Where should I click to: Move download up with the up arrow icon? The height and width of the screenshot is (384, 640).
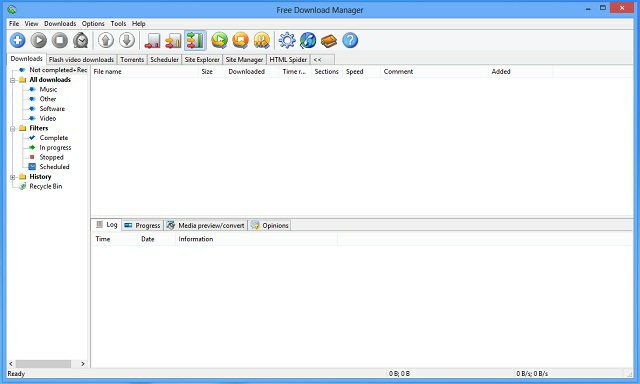pyautogui.click(x=106, y=40)
